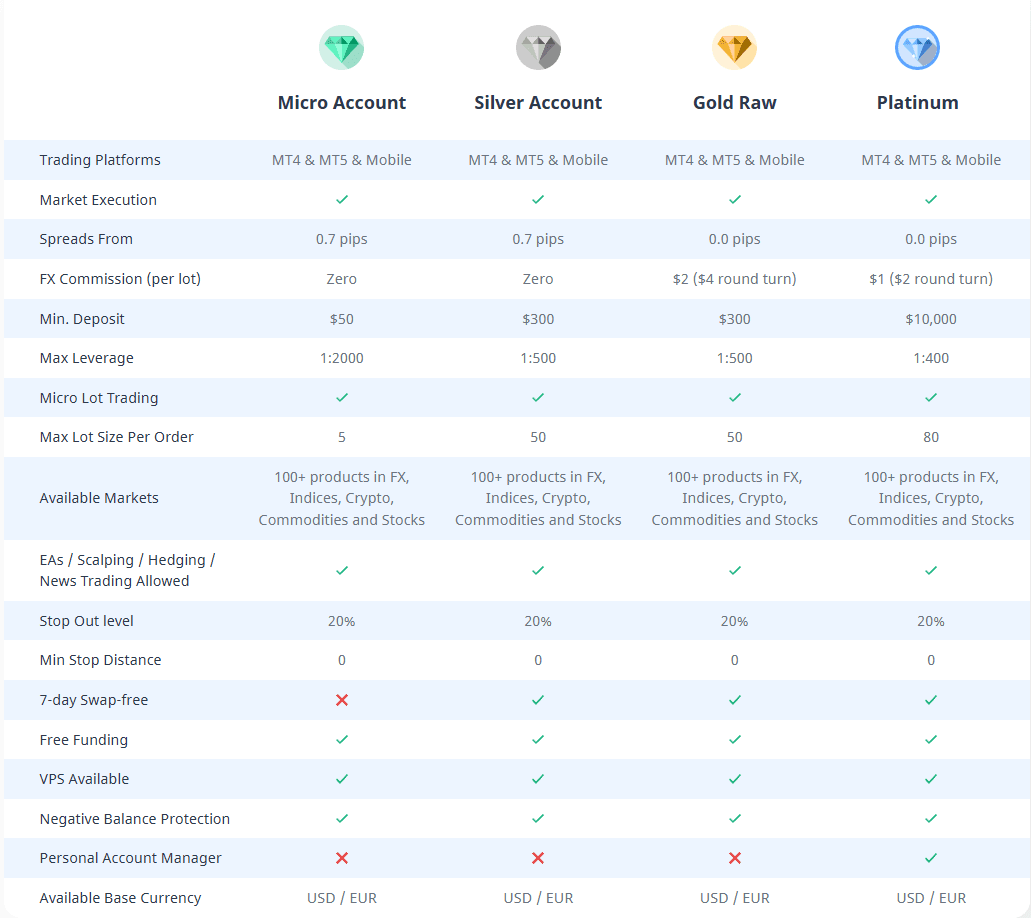Click the gold Gold Raw diamond icon
This screenshot has height=918, width=1031.
[734, 48]
